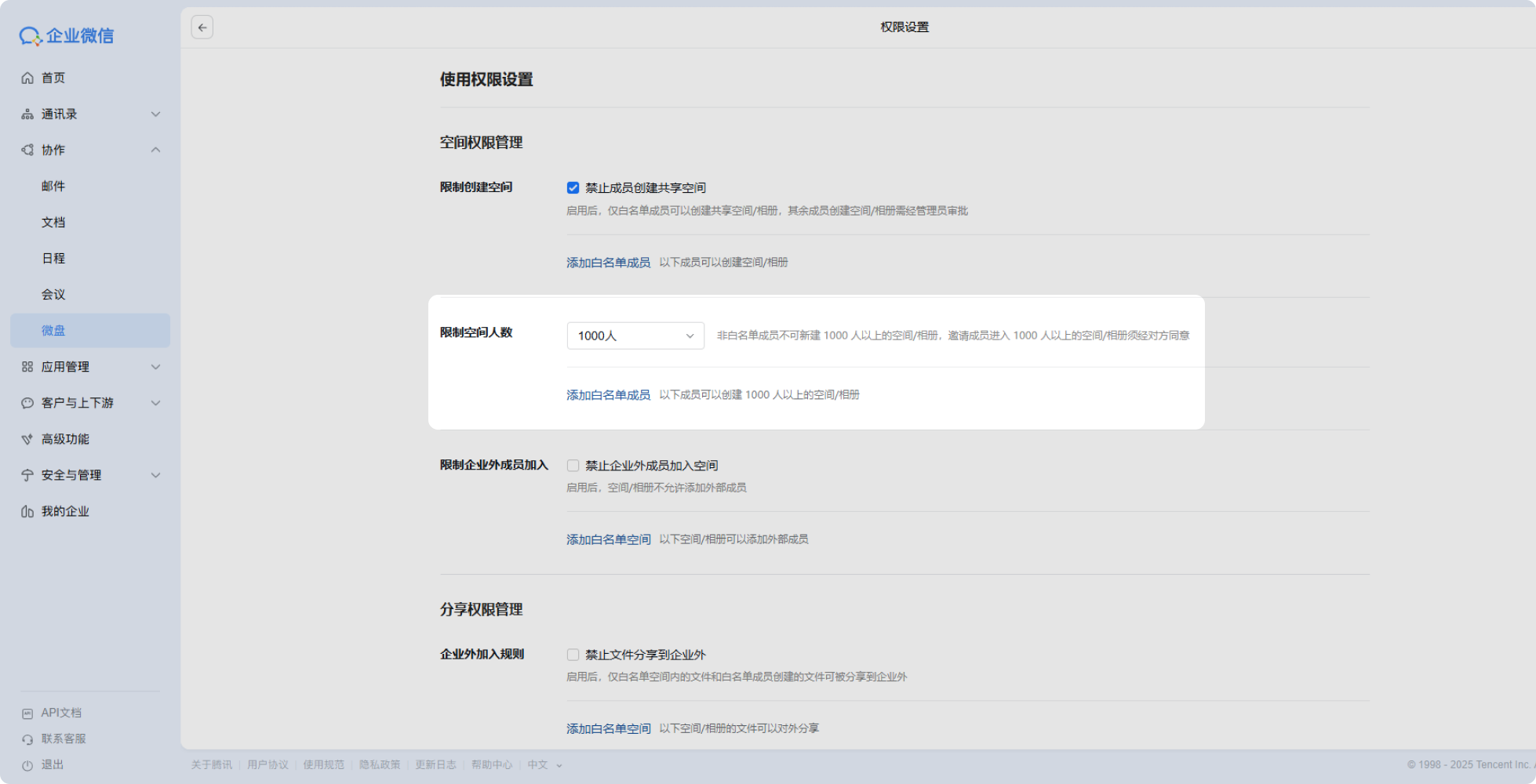Click the 企业微信 logo
The width and height of the screenshot is (1536, 784).
67,35
